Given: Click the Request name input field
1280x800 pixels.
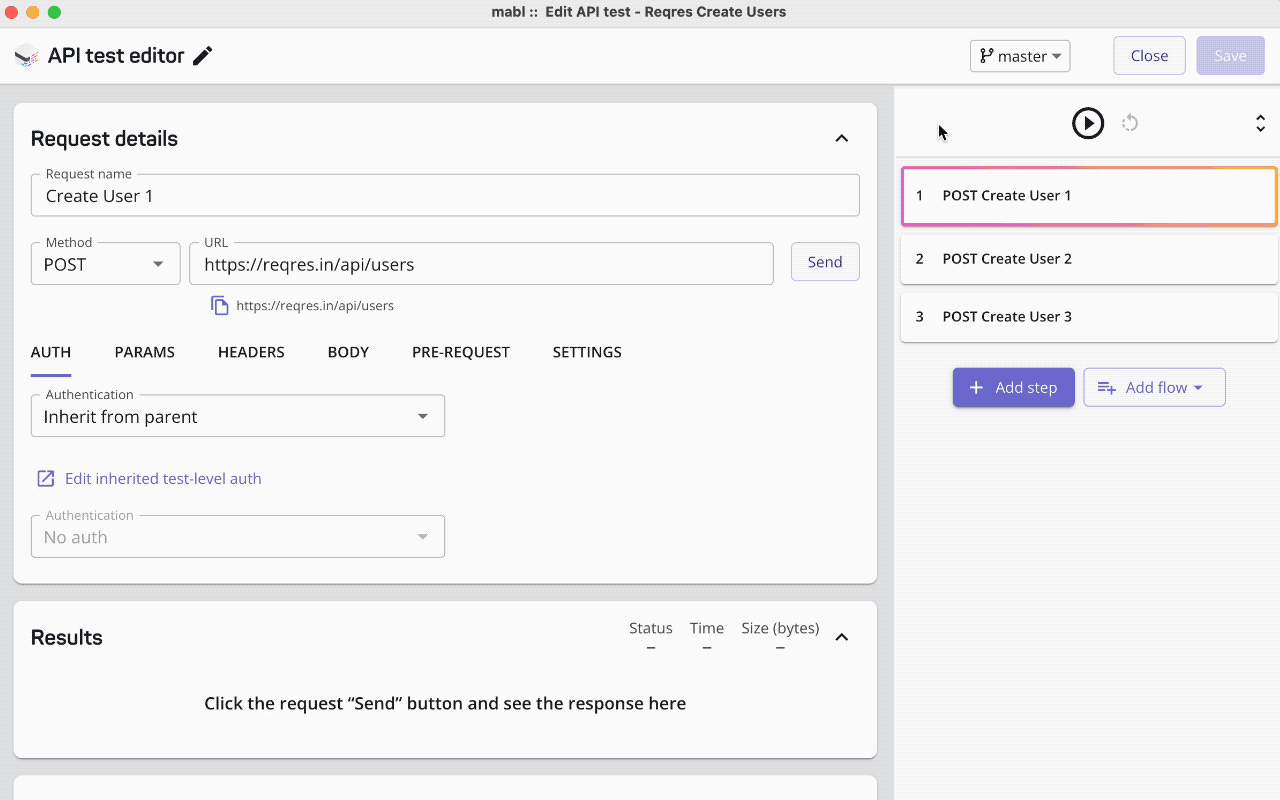Looking at the screenshot, I should point(445,196).
